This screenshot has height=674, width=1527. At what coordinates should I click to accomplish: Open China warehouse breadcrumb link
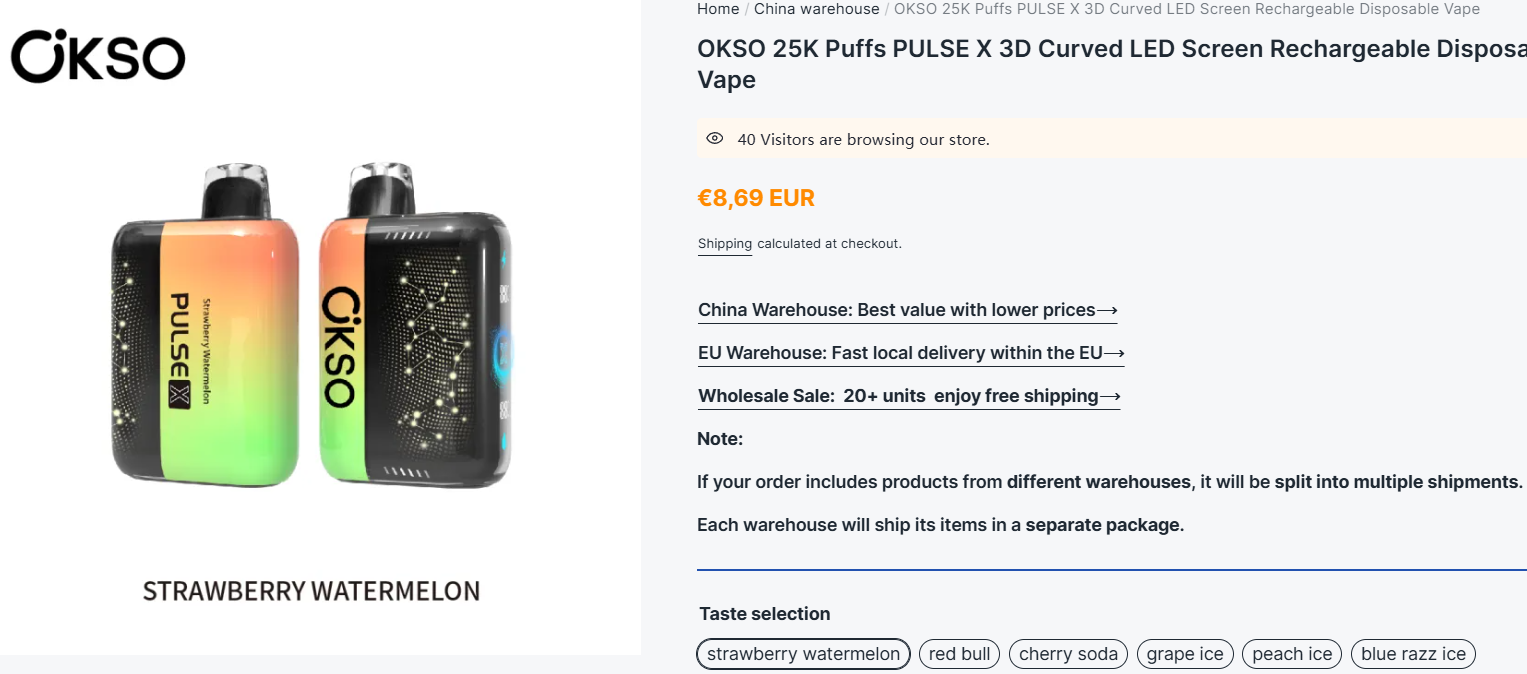pyautogui.click(x=816, y=9)
